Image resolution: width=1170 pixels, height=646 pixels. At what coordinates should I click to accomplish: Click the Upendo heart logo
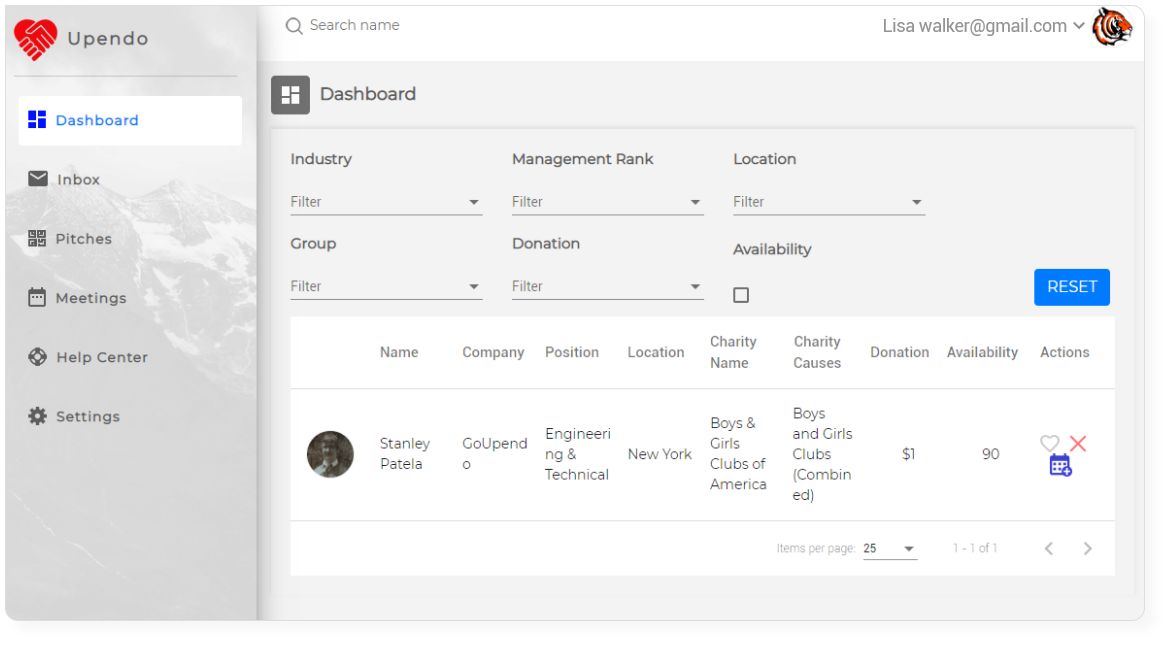pos(35,39)
